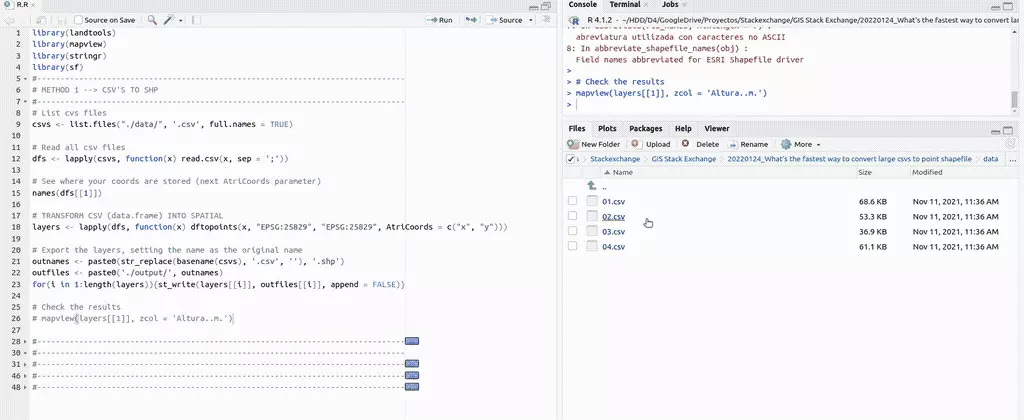Click the show in new window icon

(41, 20)
